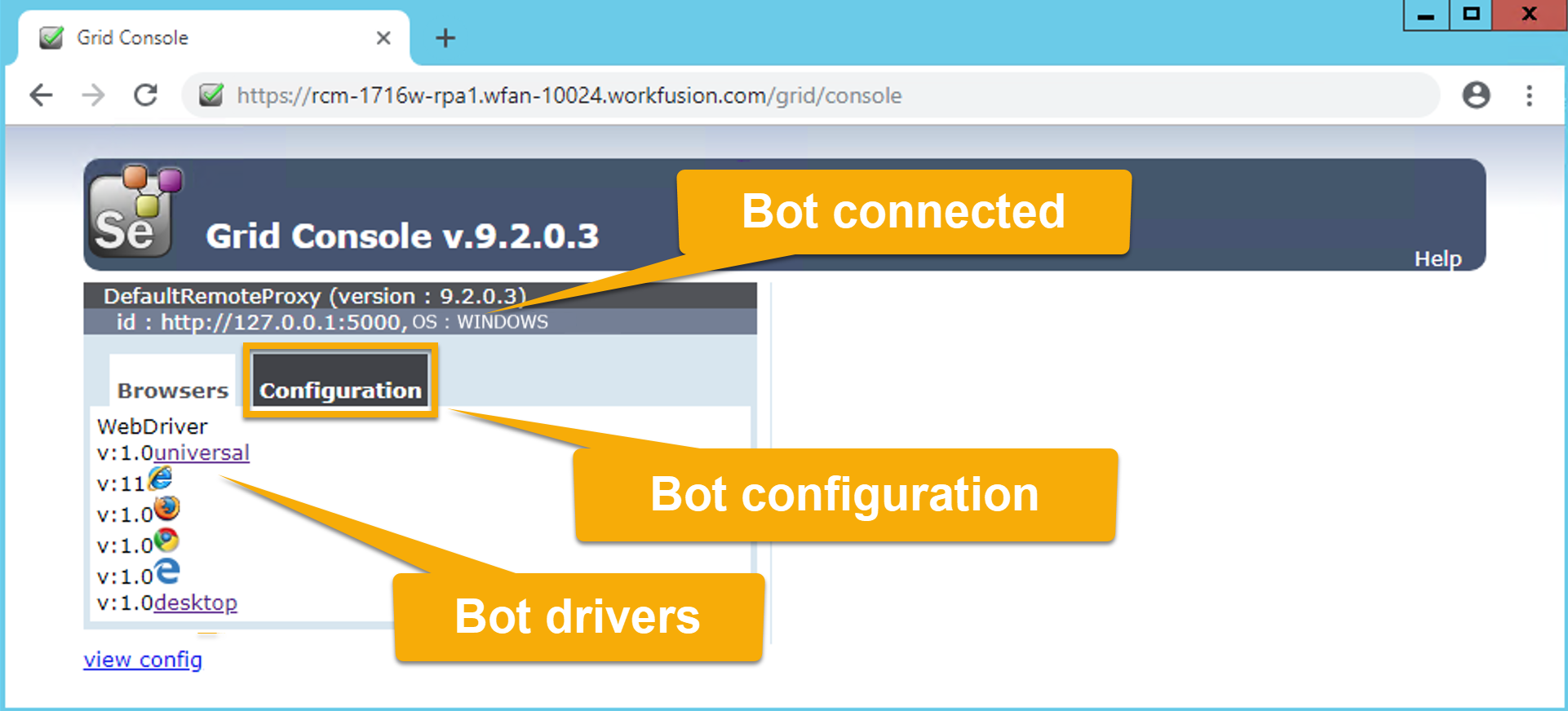Open the universal driver link
Screen dimensions: 1568x711
(x=202, y=453)
